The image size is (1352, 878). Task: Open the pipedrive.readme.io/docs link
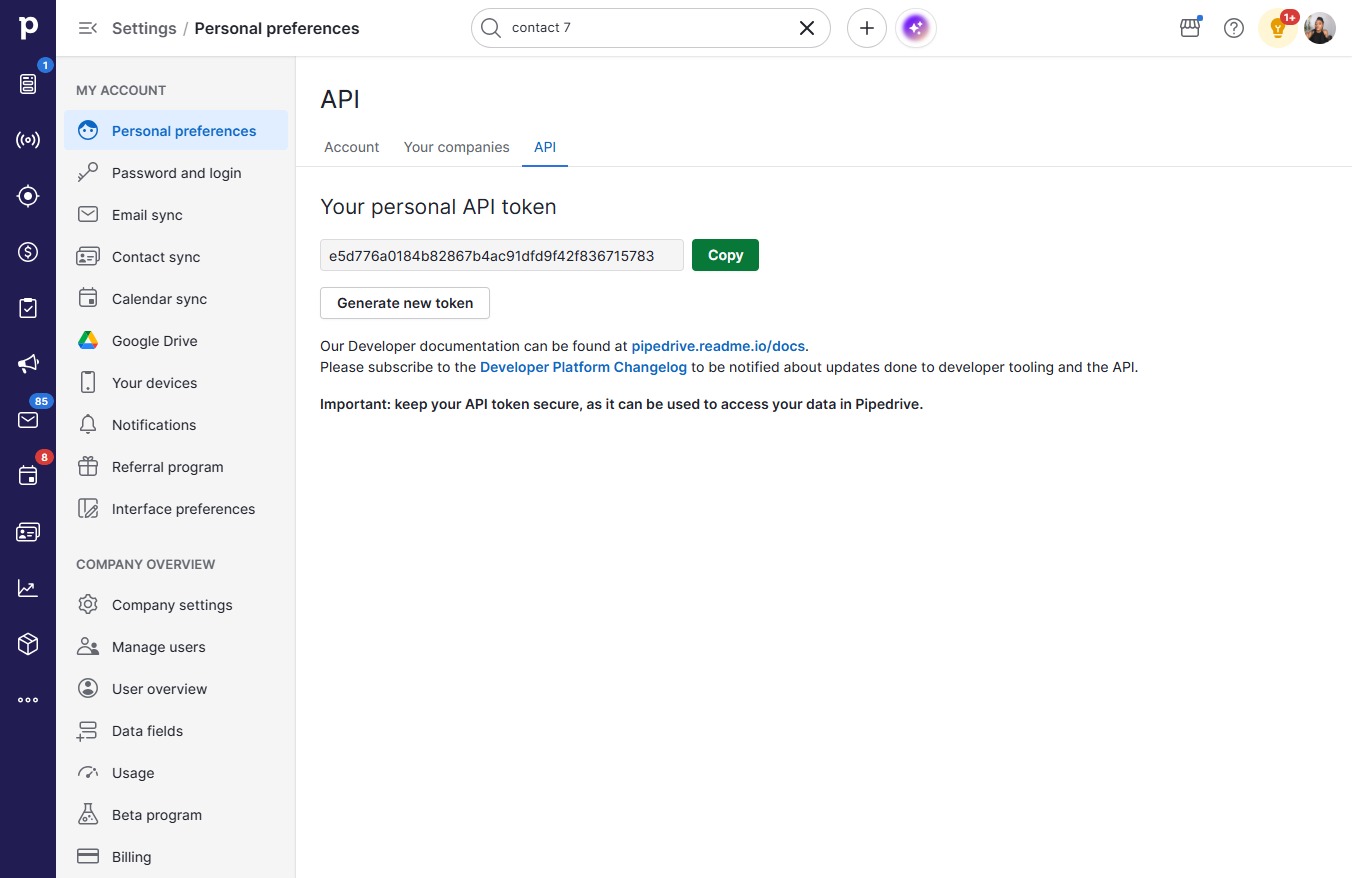point(718,346)
